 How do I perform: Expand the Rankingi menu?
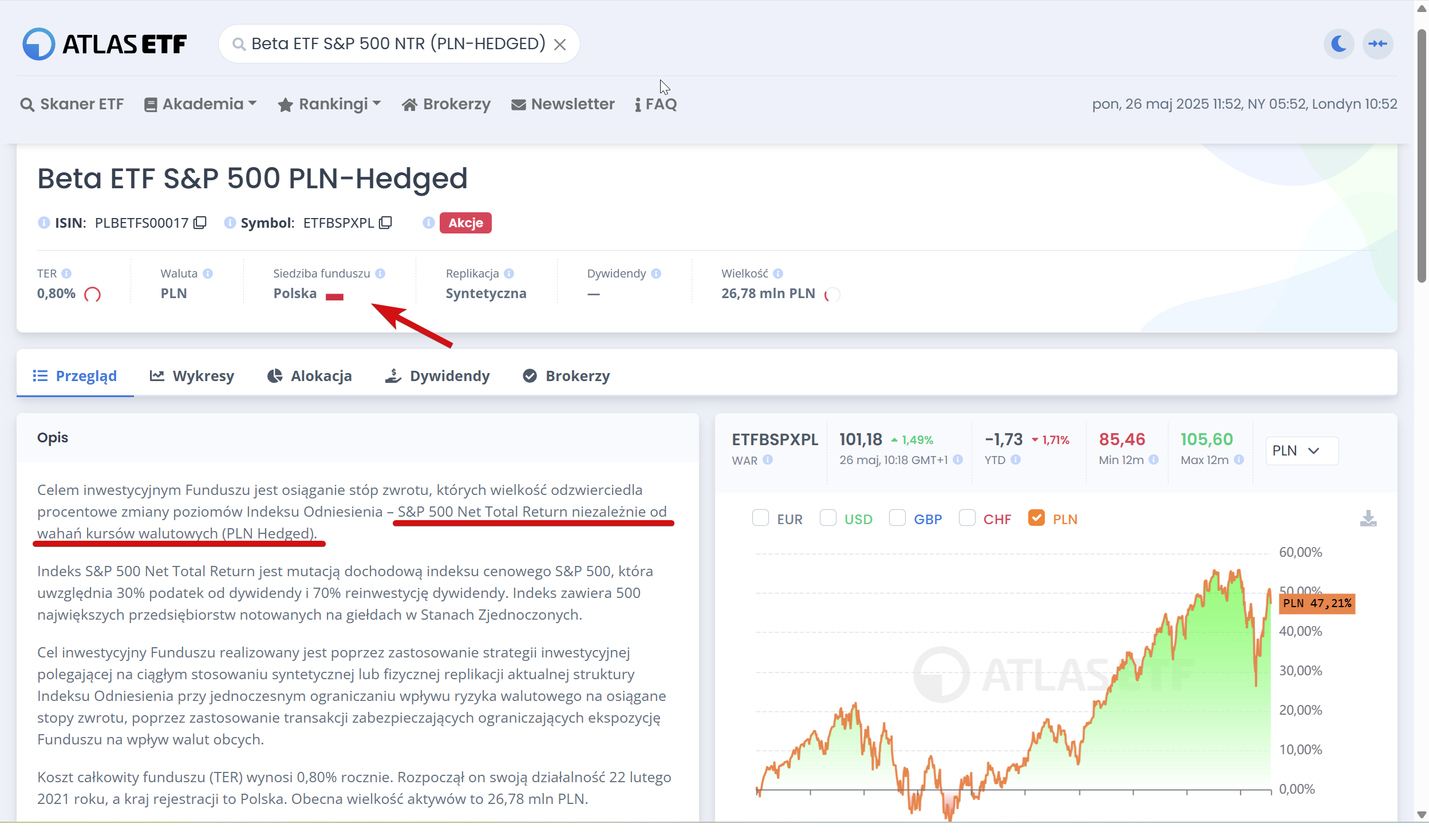point(329,104)
